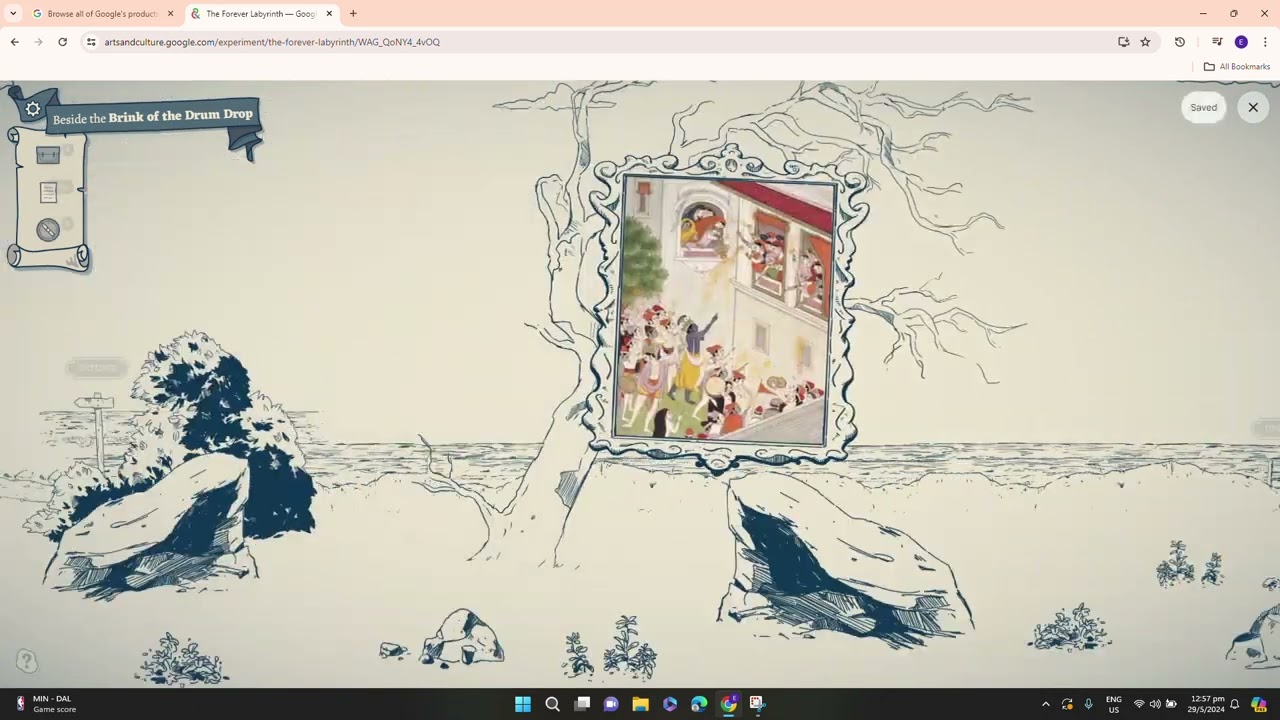Close The Forever Labyrinth tab
The width and height of the screenshot is (1280, 720).
[x=329, y=14]
